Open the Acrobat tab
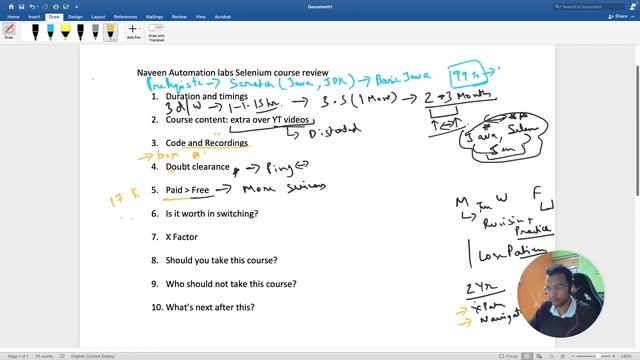Screen dimensions: 640x360 pyautogui.click(x=222, y=17)
